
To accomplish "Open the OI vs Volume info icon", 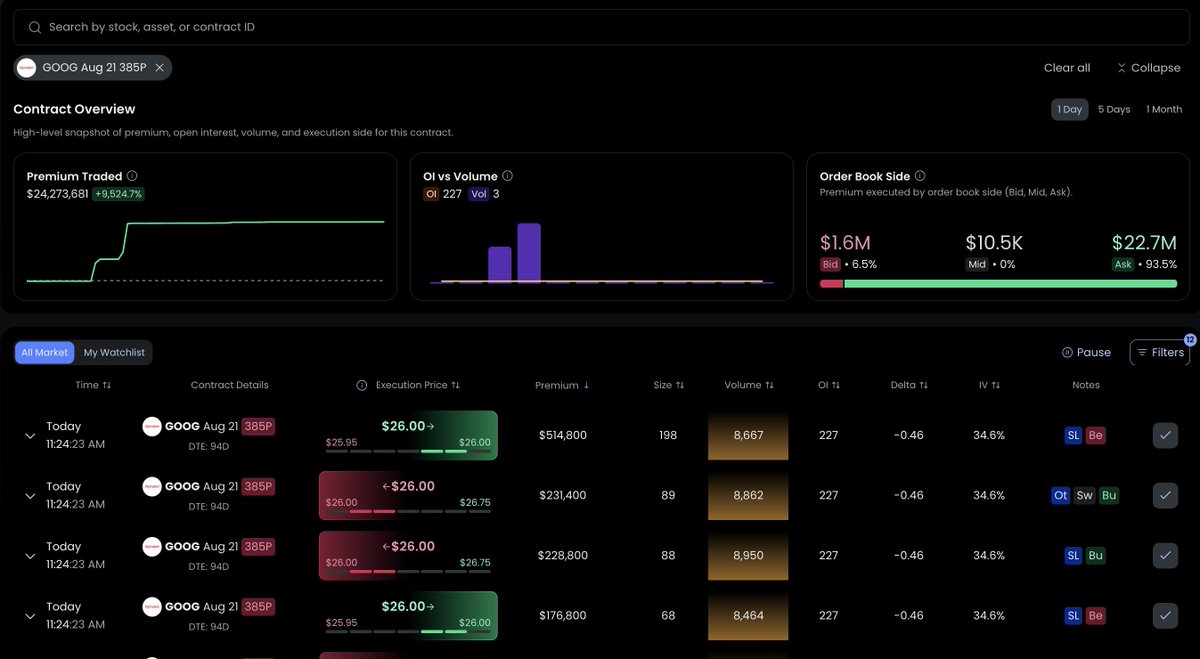I will point(507,176).
